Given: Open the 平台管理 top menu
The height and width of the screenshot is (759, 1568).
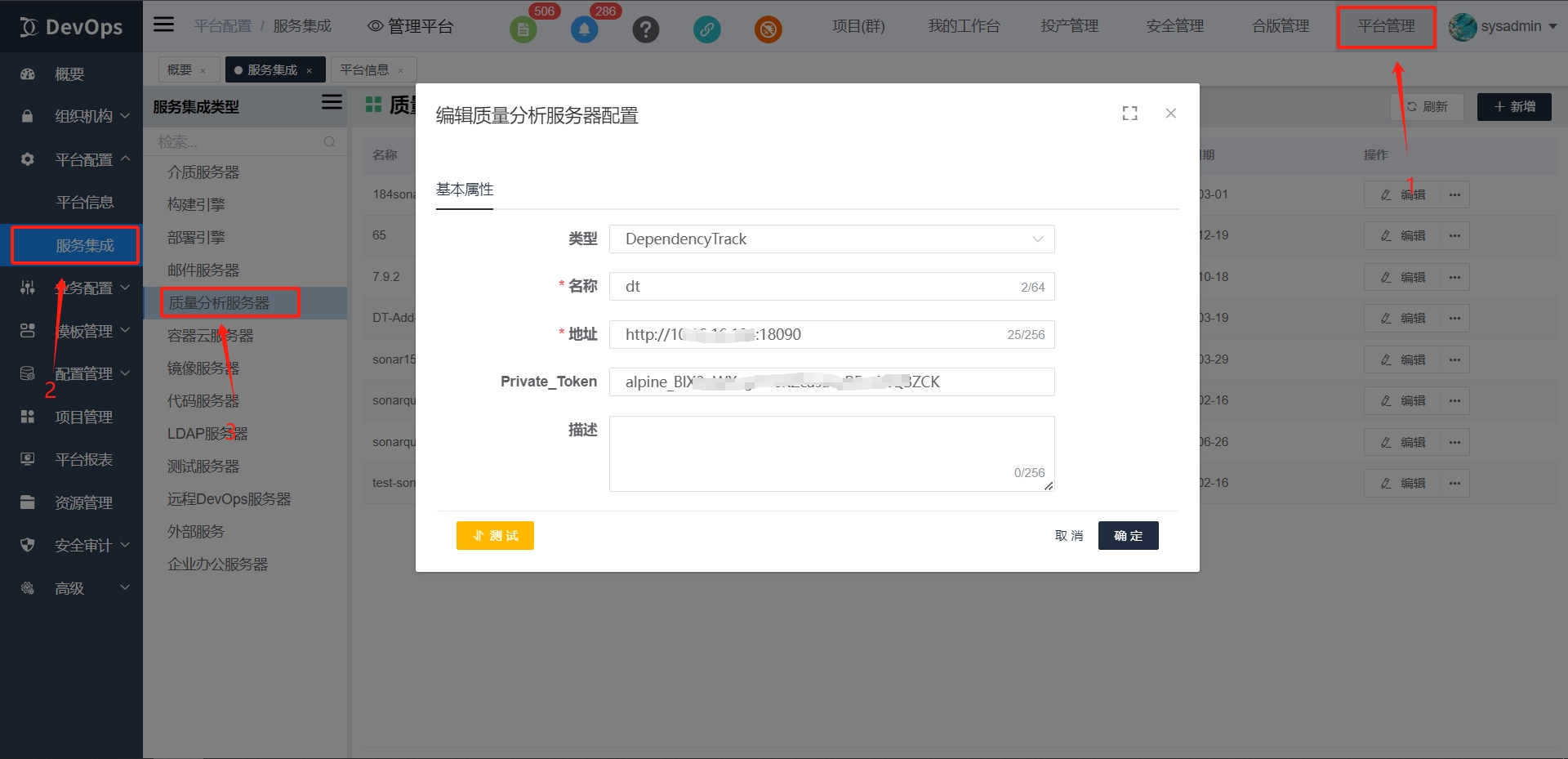Looking at the screenshot, I should 1386,26.
